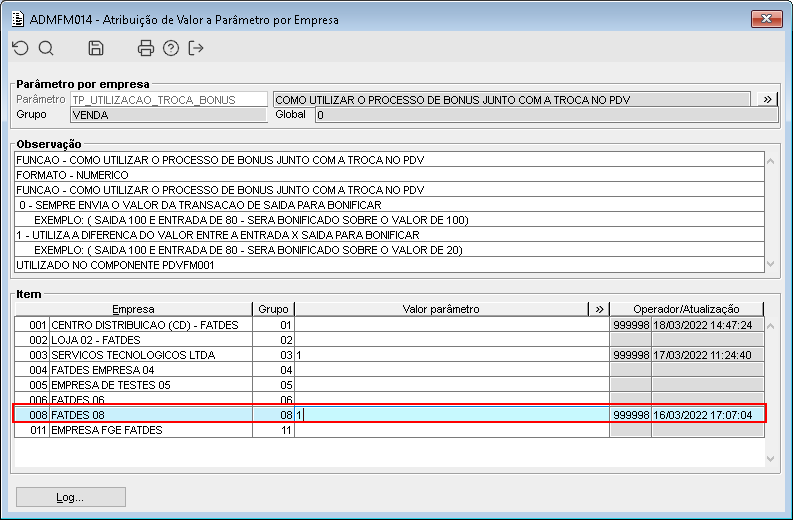Close the ADMFM014 window
793x520 pixels.
tap(766, 19)
